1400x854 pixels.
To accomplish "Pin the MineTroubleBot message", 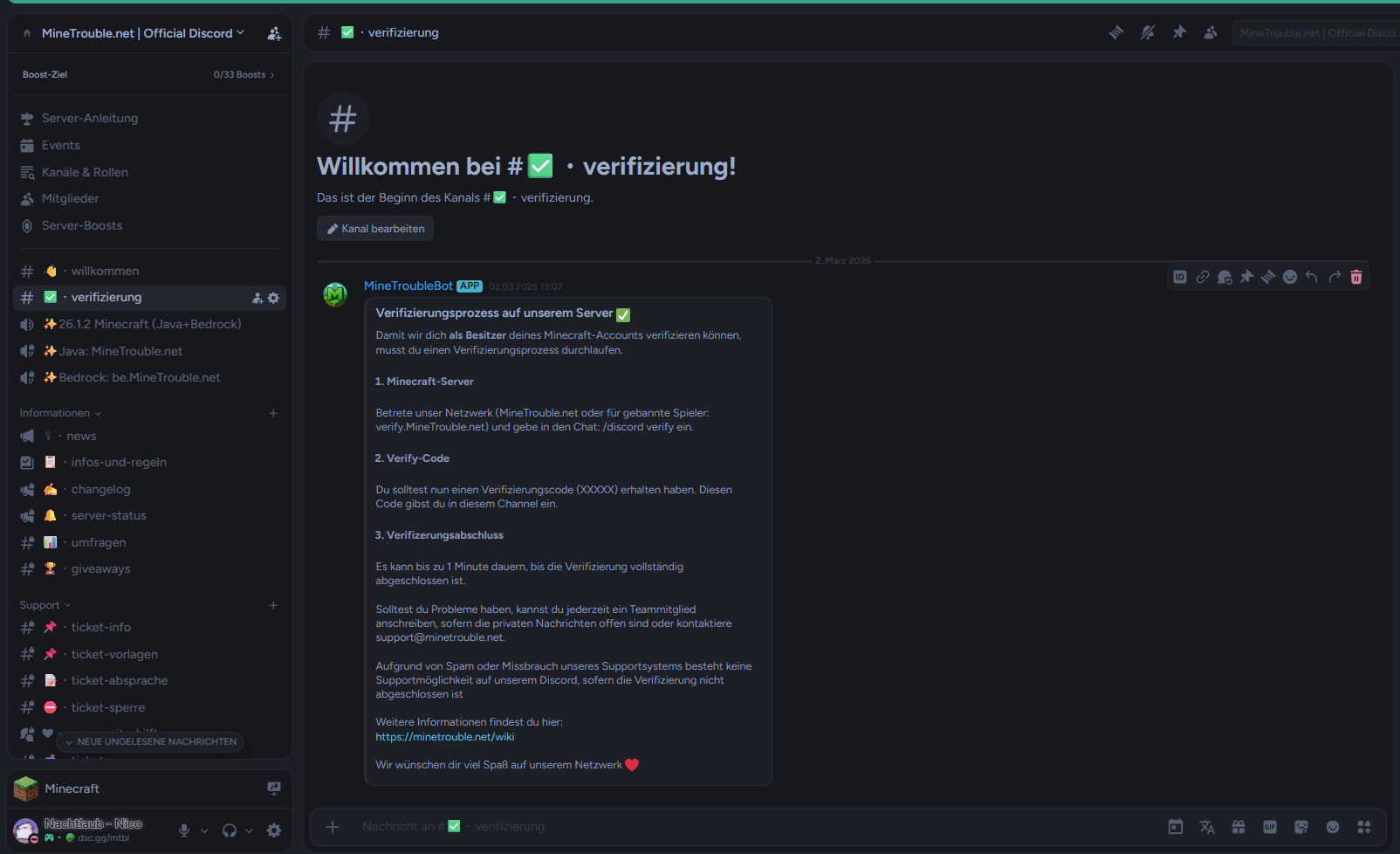I will [1246, 277].
